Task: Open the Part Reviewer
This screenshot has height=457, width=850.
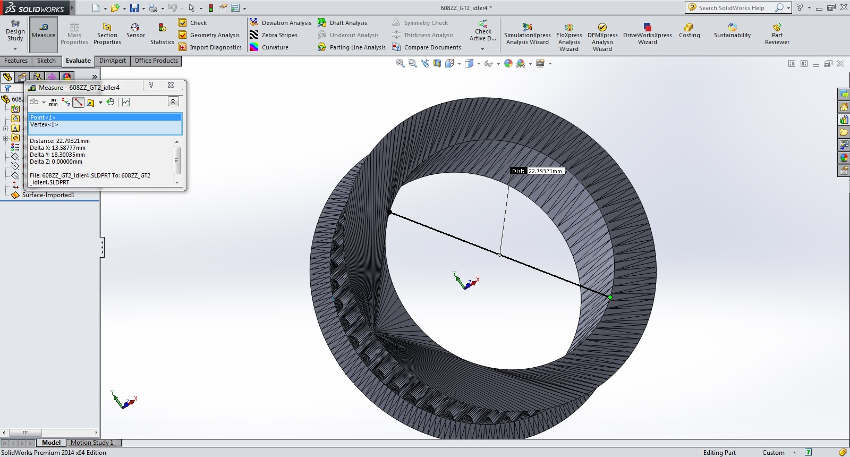Action: [x=777, y=34]
